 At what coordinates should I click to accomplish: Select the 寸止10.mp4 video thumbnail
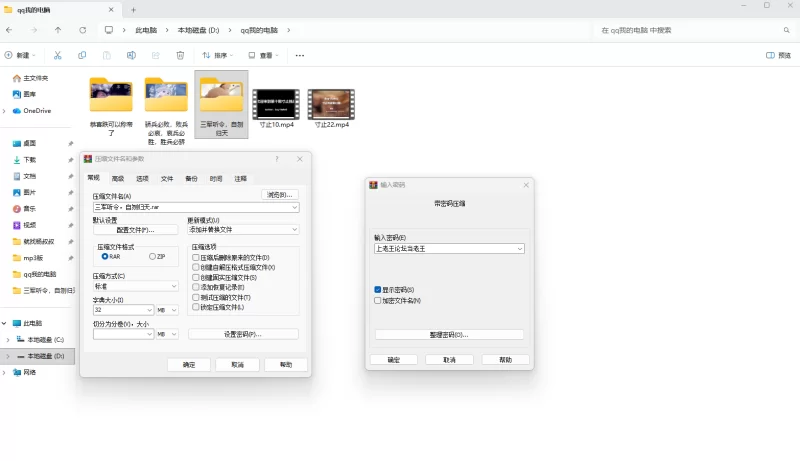point(276,105)
